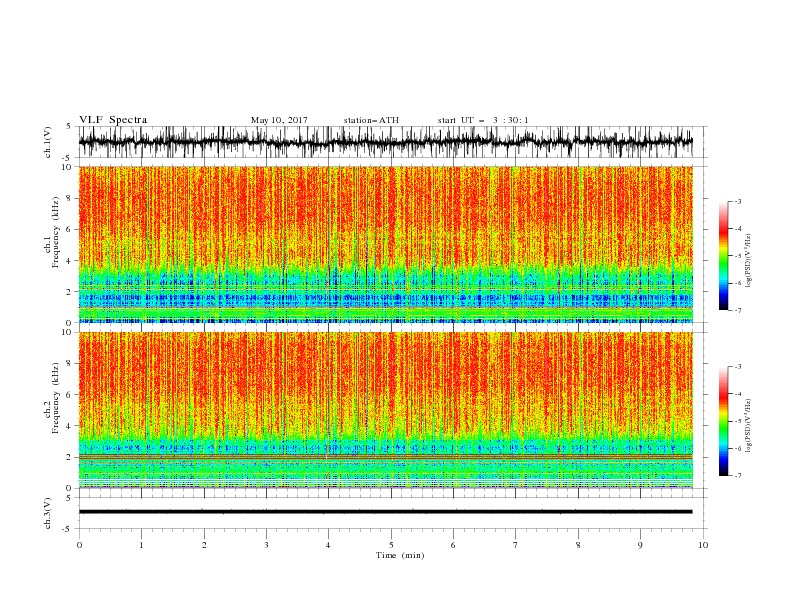Screen dimensions: 792x612
Task: Click the ch.1 PSD color bar
Action: (x=723, y=256)
